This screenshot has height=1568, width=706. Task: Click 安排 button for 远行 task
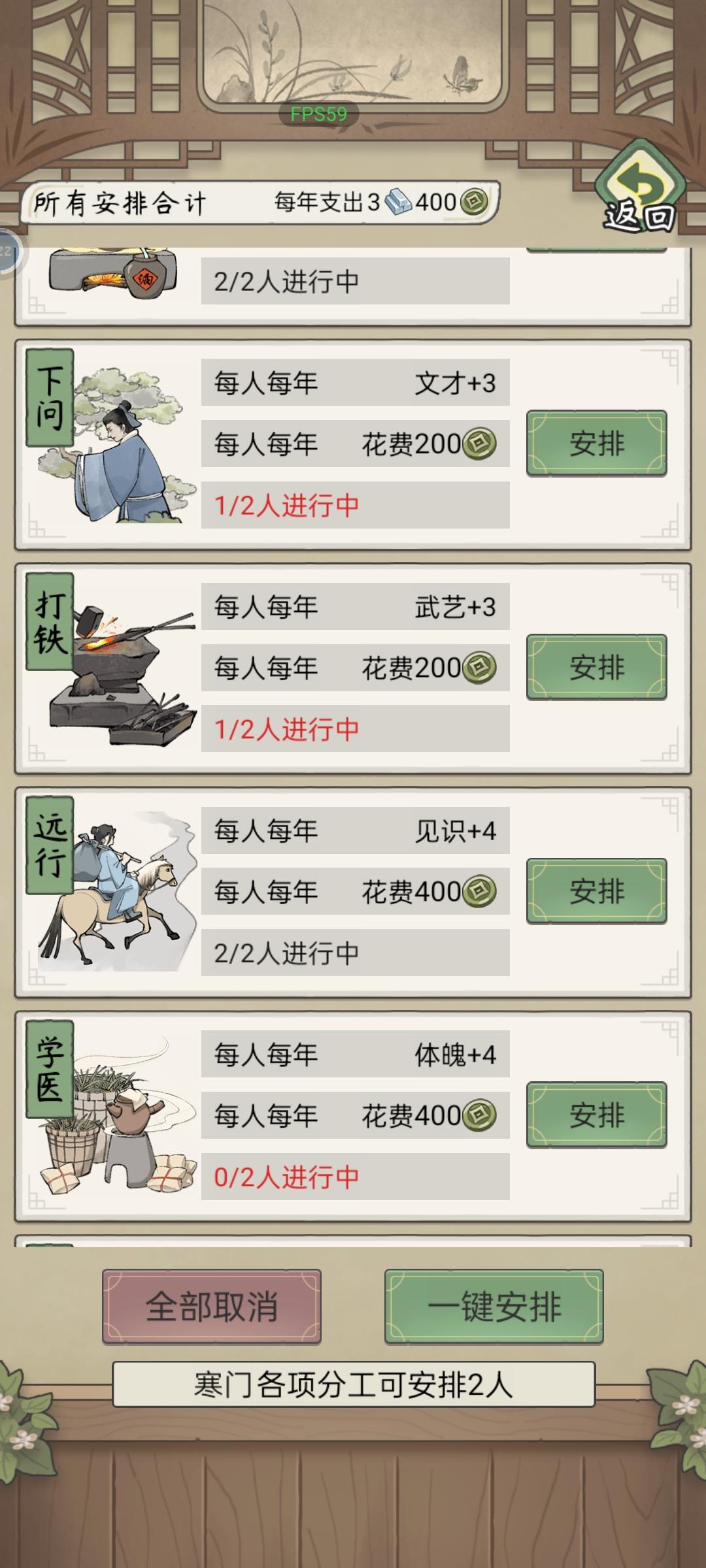tap(597, 891)
